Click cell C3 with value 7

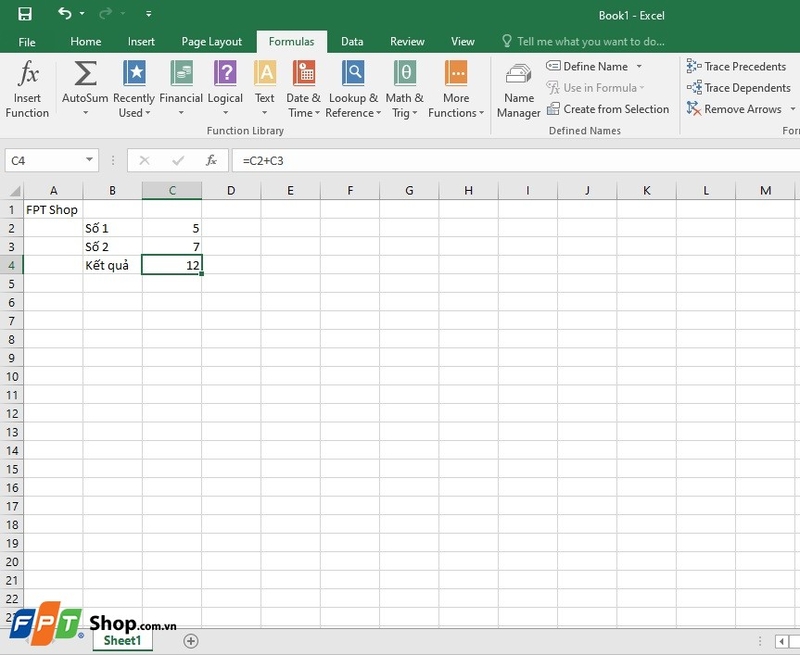[172, 247]
